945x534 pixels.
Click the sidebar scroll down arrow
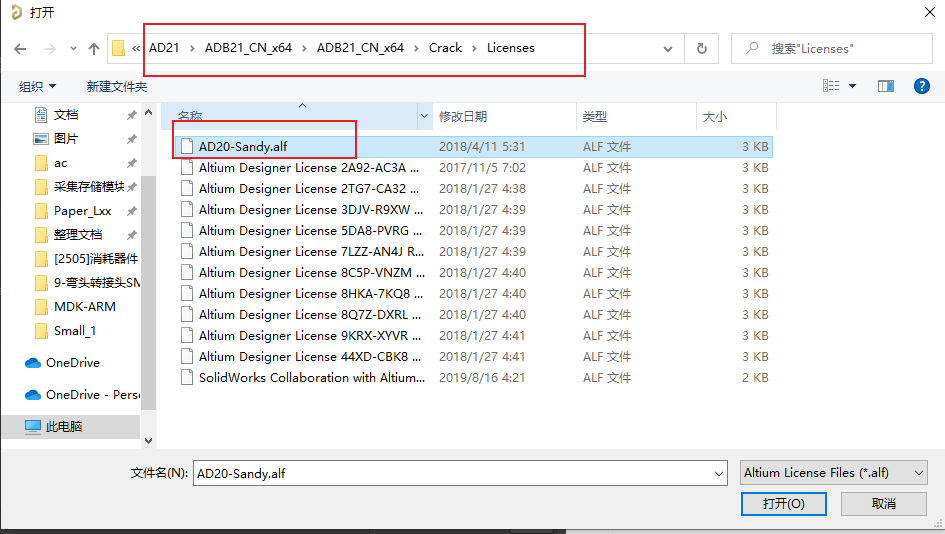[x=149, y=441]
